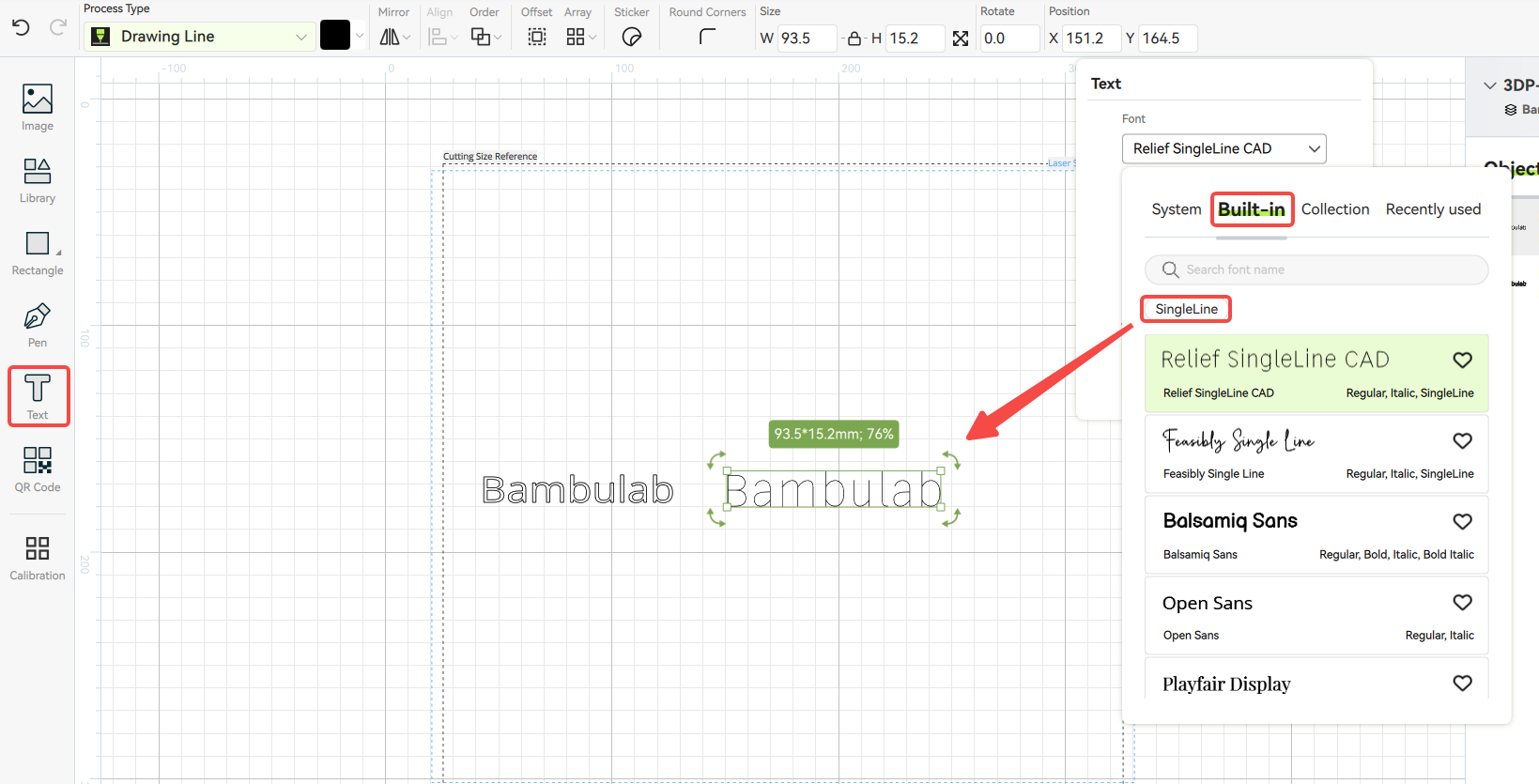Click the top-left rotation handle of selected text

pos(716,459)
